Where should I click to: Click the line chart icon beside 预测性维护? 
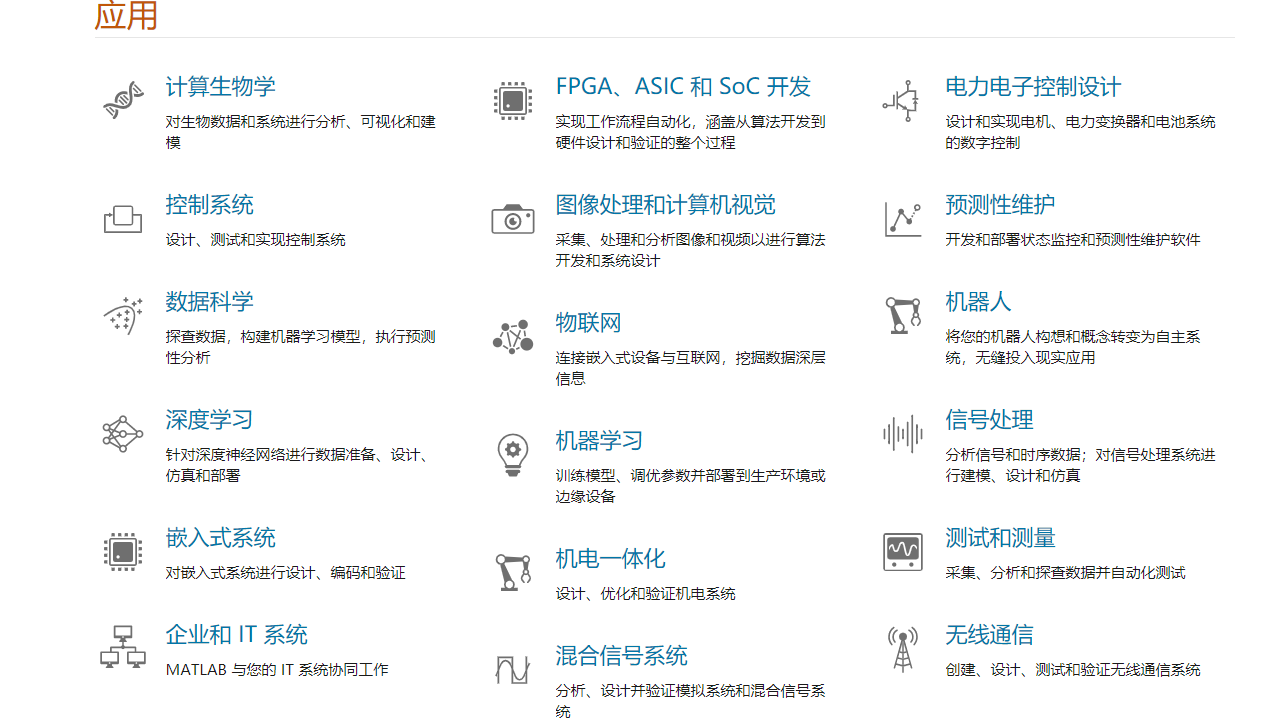click(x=903, y=219)
